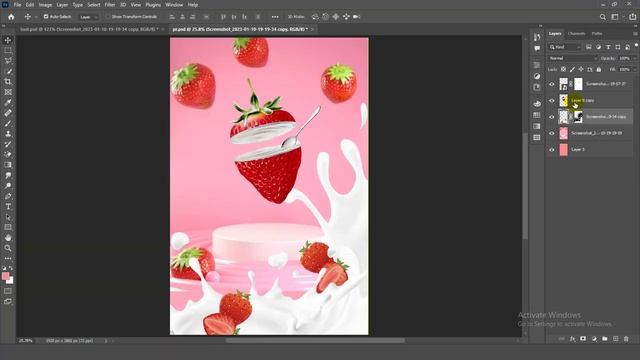
Task: Filter layers by type layers icon
Action: (608, 47)
